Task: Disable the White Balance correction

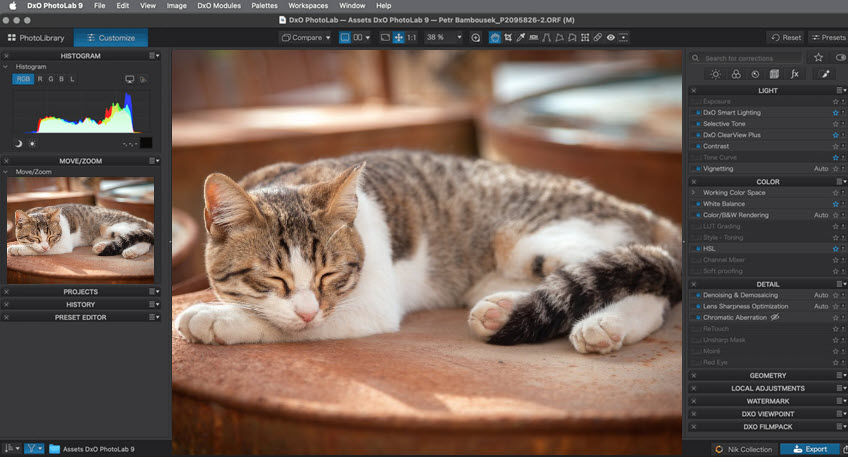Action: [697, 204]
